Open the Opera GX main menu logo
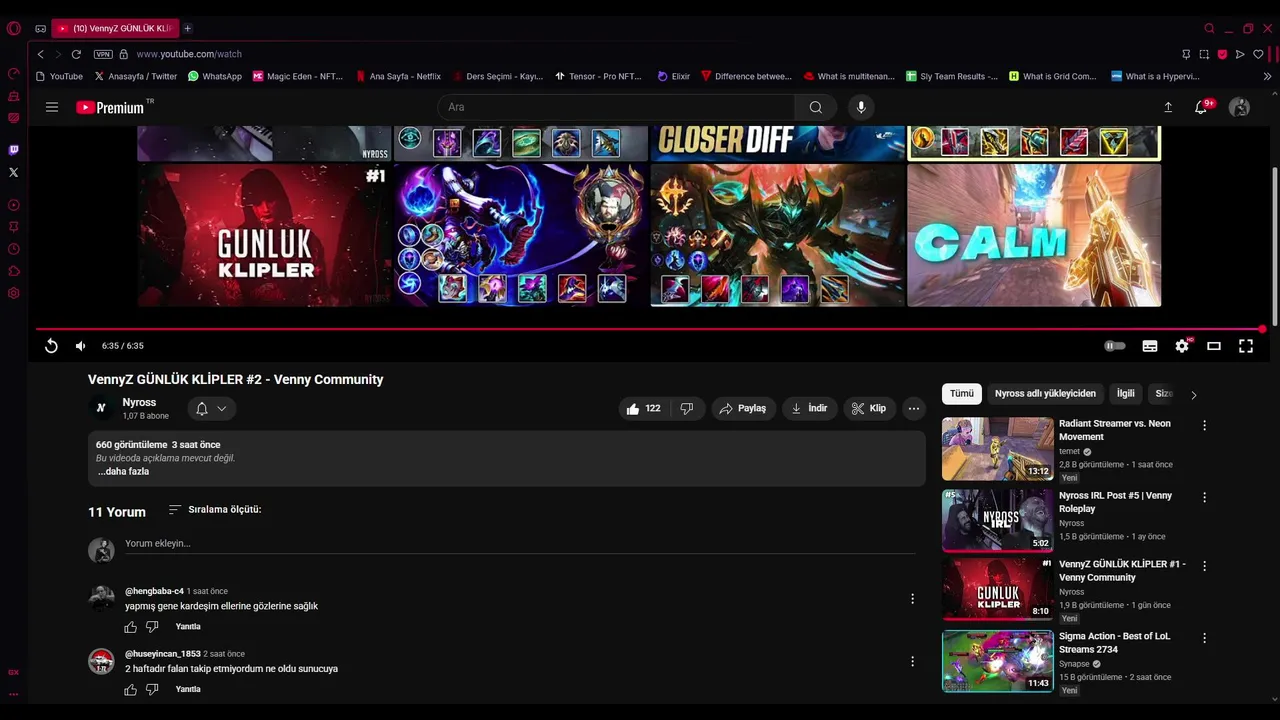This screenshot has height=720, width=1280. pyautogui.click(x=13, y=28)
